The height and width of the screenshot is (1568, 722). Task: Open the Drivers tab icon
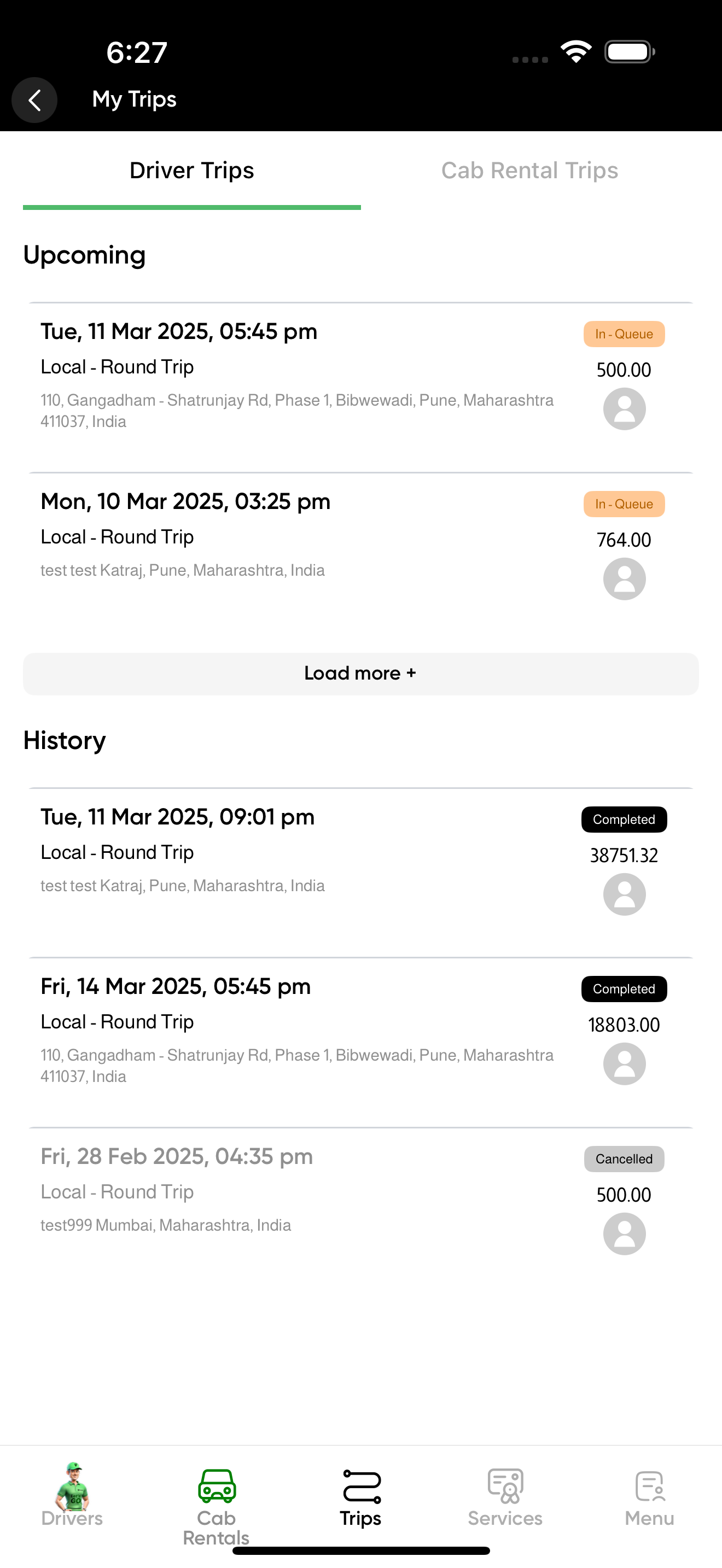coord(72,1486)
